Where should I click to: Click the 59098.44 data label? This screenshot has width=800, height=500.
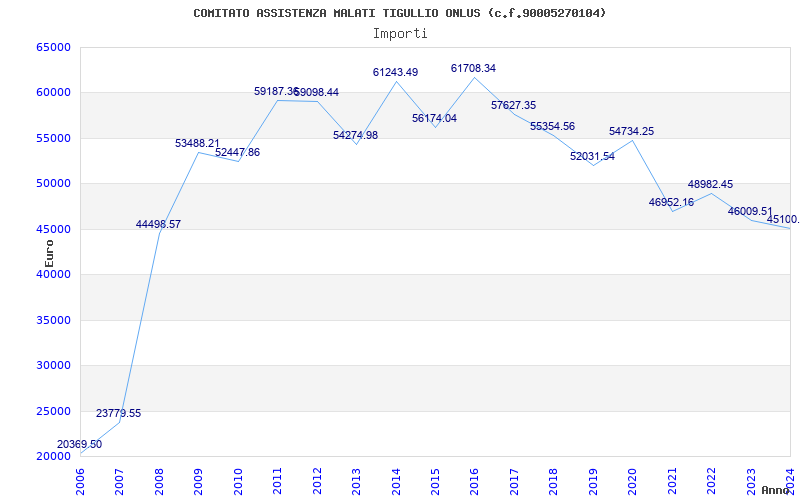[x=316, y=92]
